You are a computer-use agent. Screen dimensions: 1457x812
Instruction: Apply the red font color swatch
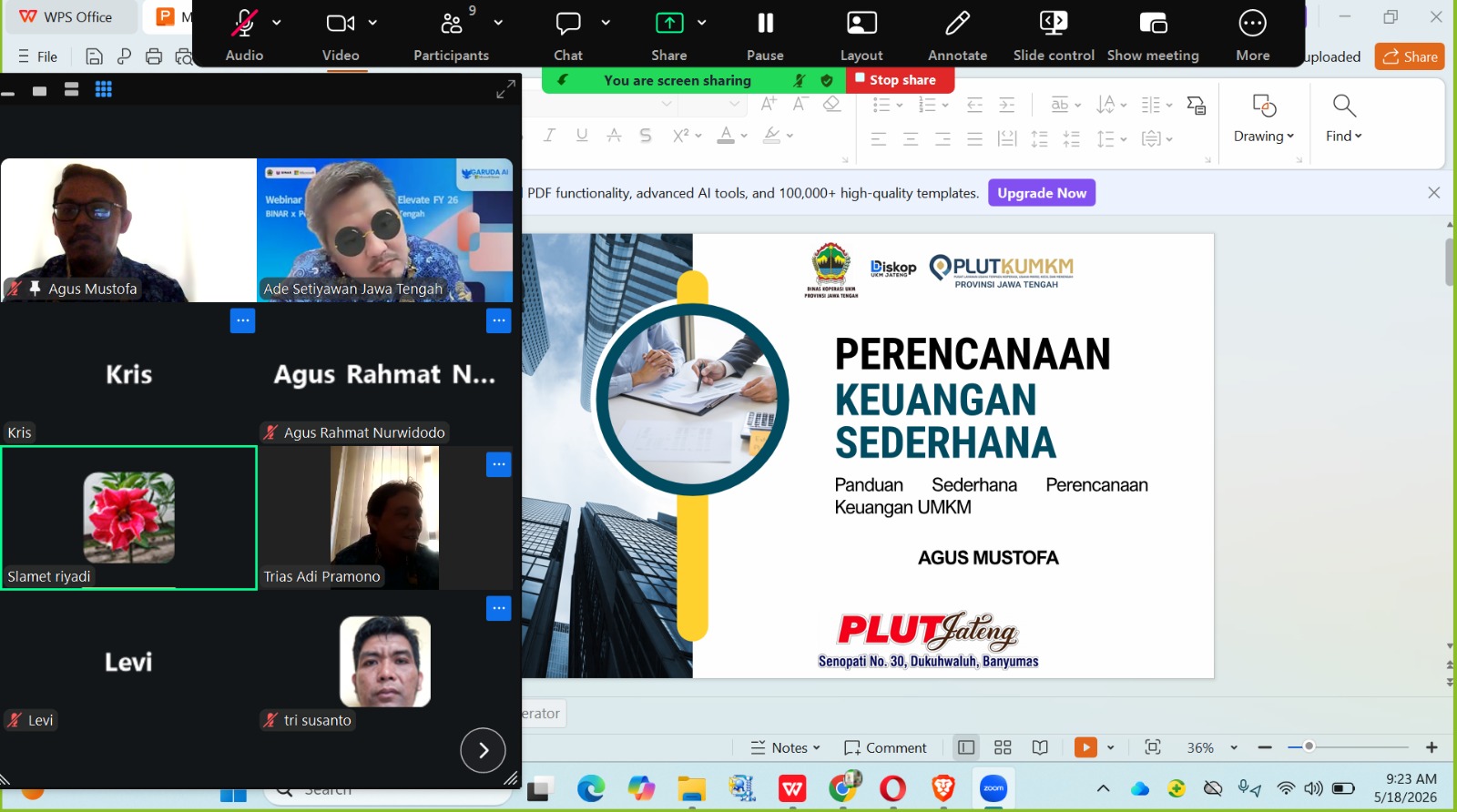726,136
